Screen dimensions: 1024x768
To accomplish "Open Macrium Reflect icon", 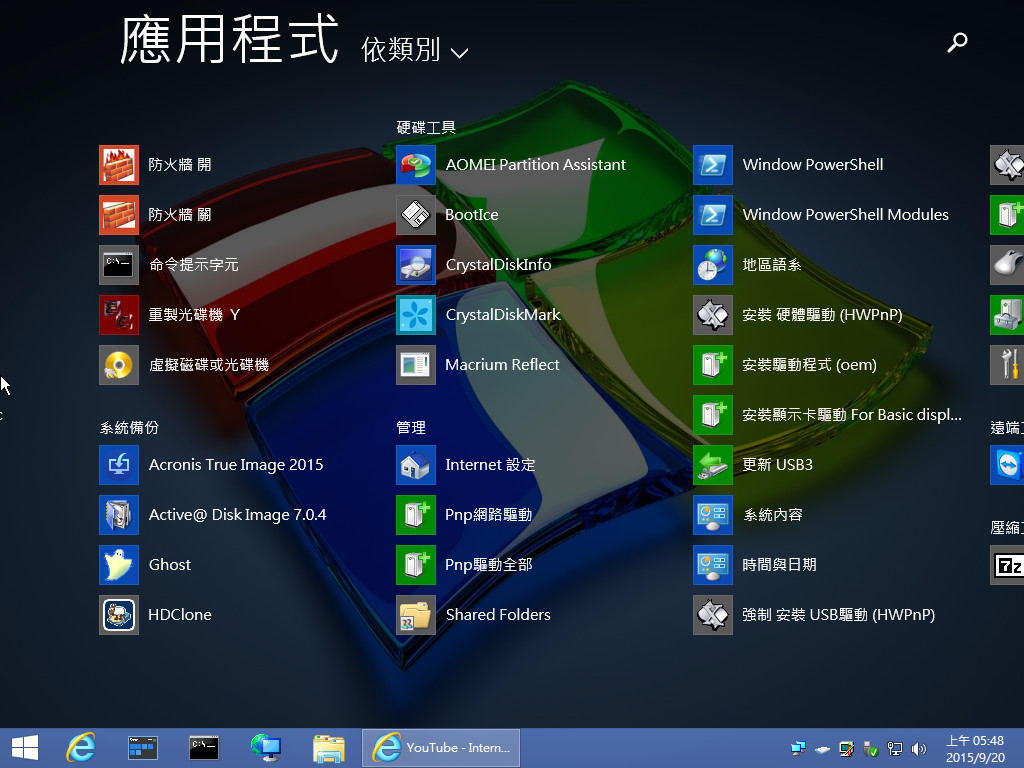I will [416, 364].
